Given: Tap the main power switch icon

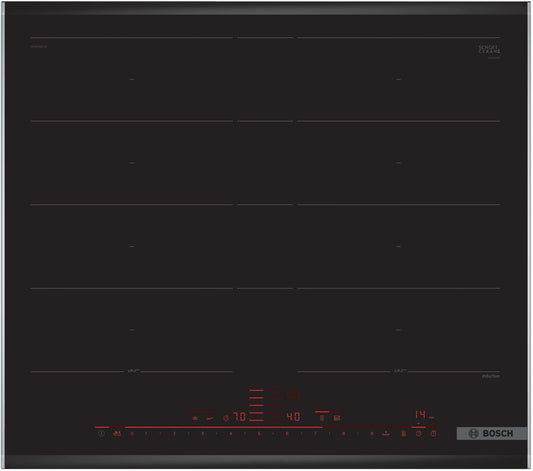Looking at the screenshot, I should (x=101, y=434).
